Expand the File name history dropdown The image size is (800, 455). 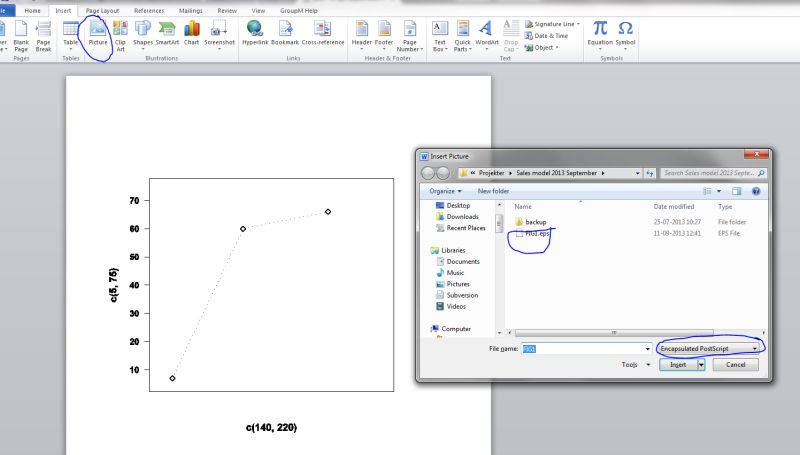(647, 349)
